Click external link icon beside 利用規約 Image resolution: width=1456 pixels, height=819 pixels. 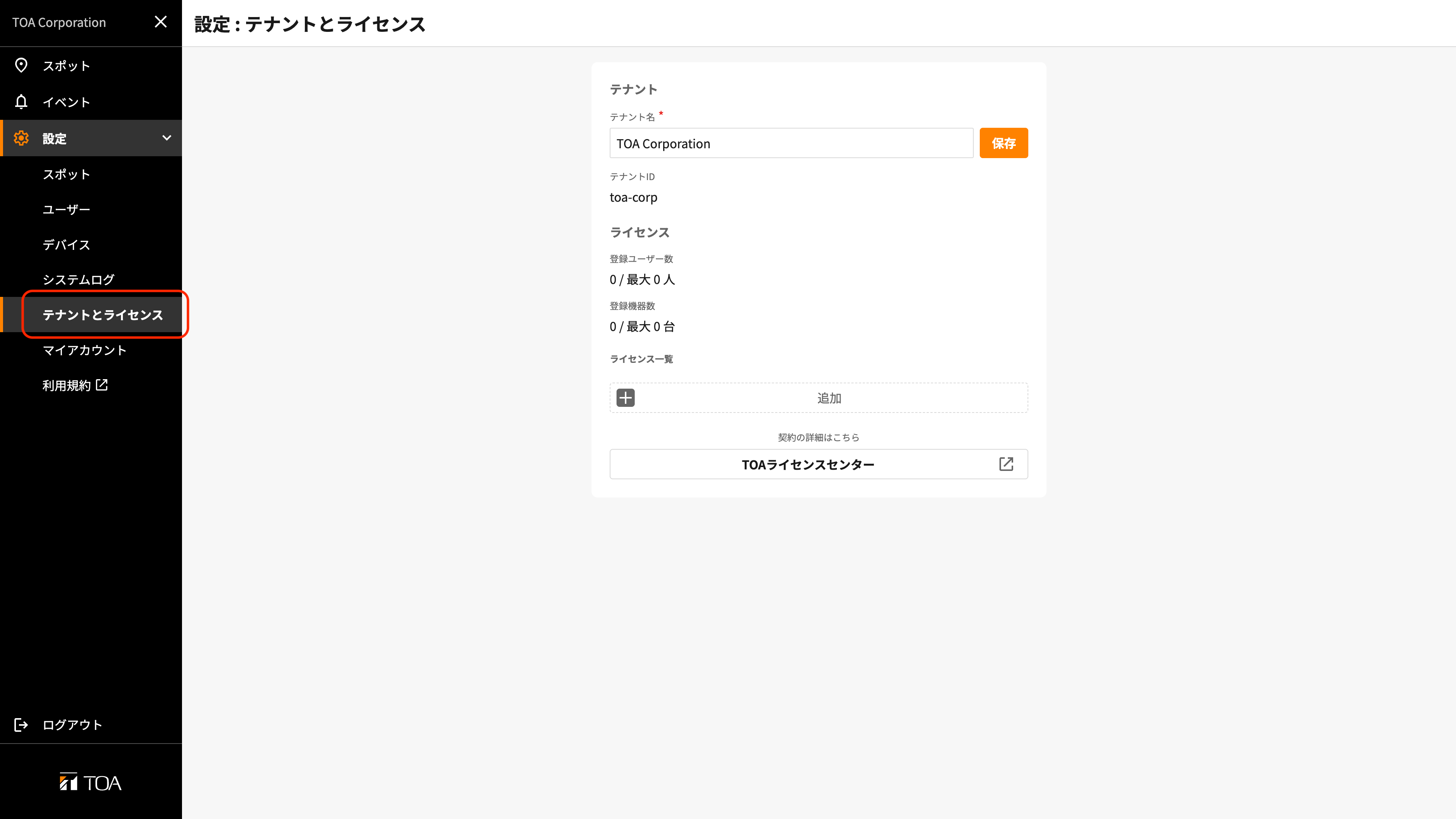(x=102, y=385)
